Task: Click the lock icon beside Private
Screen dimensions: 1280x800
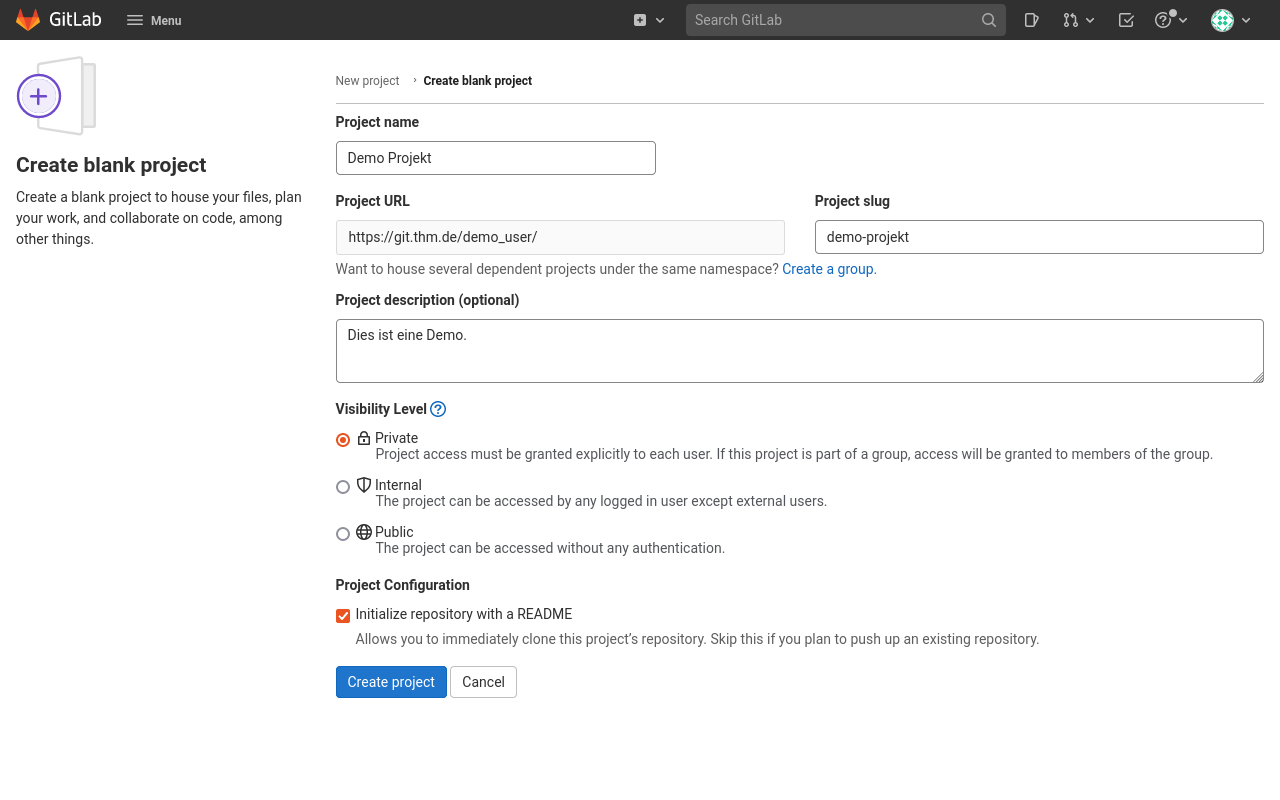Action: pos(364,438)
